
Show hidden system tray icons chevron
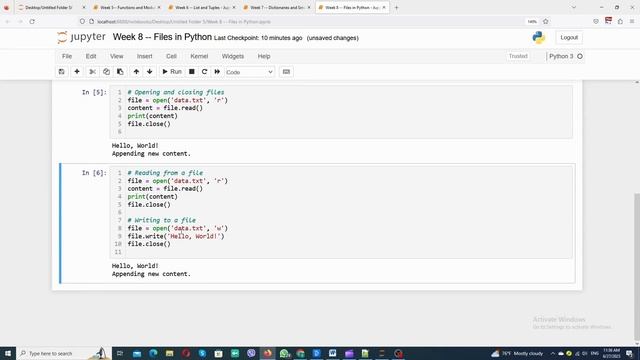pyautogui.click(x=553, y=353)
